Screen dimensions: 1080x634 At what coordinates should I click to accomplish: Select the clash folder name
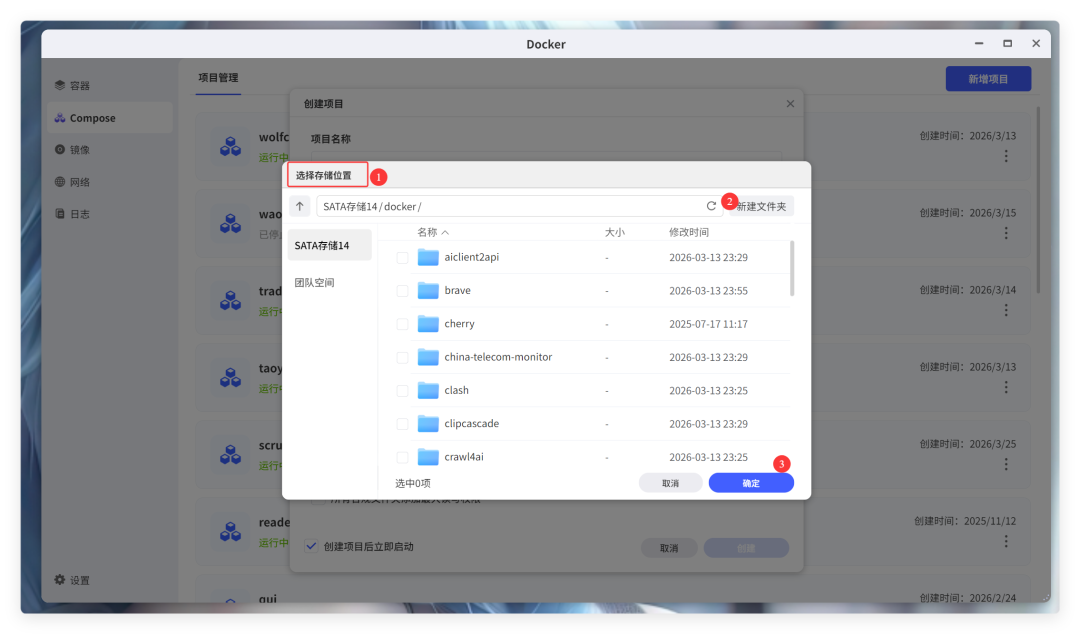456,390
